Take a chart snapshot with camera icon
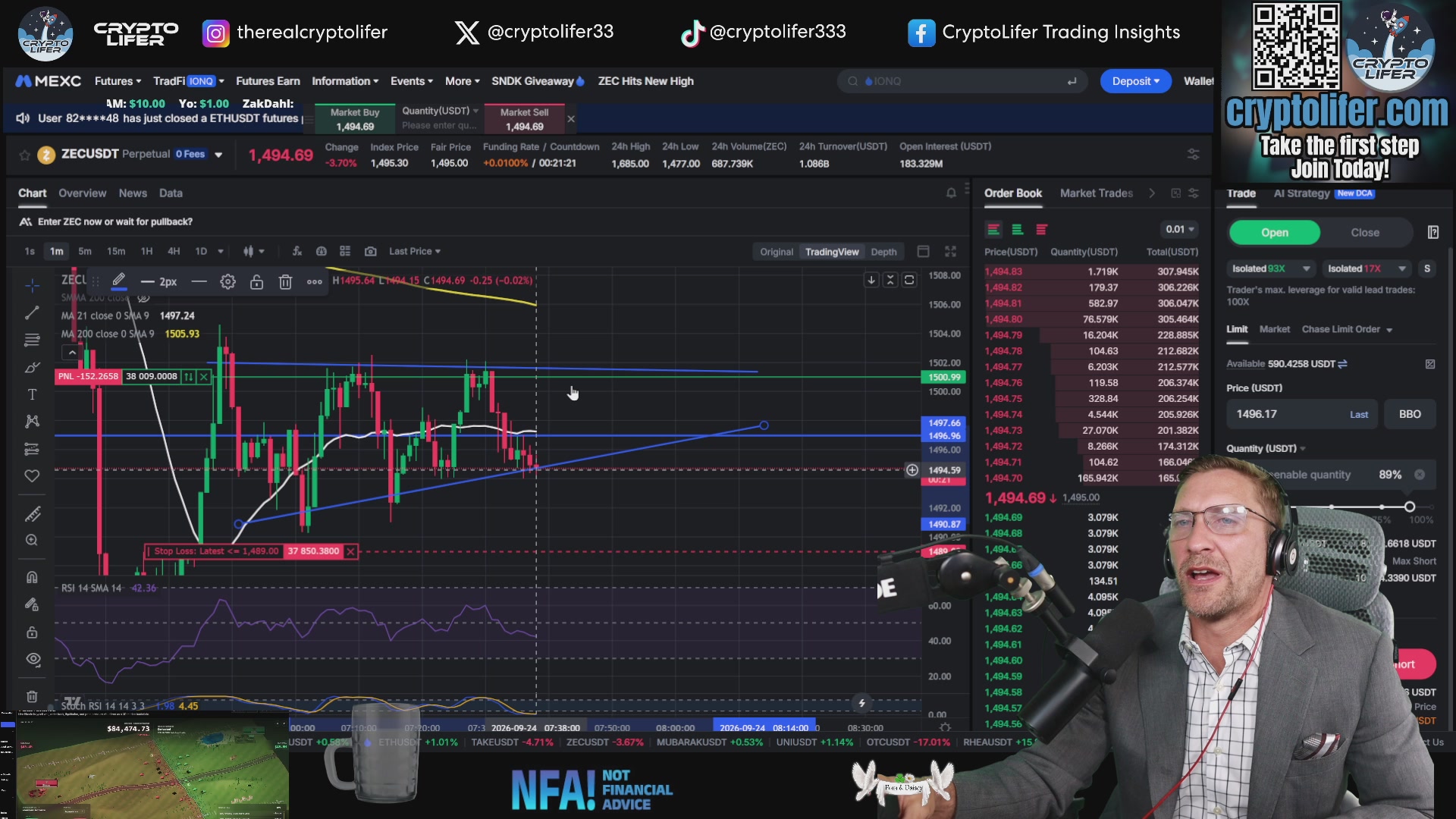Image resolution: width=1456 pixels, height=819 pixels. [x=370, y=251]
